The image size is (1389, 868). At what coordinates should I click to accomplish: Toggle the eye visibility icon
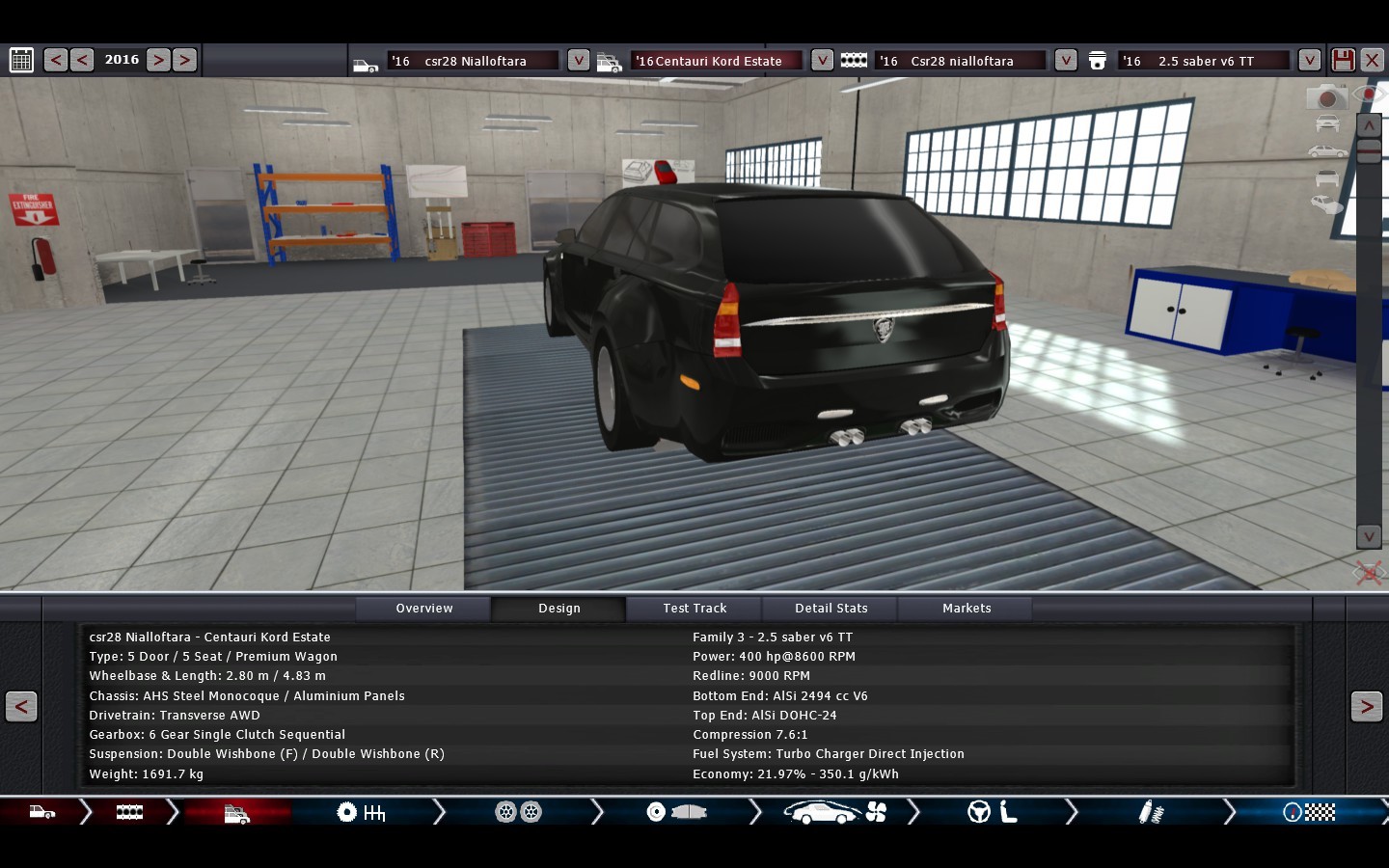click(x=1369, y=94)
